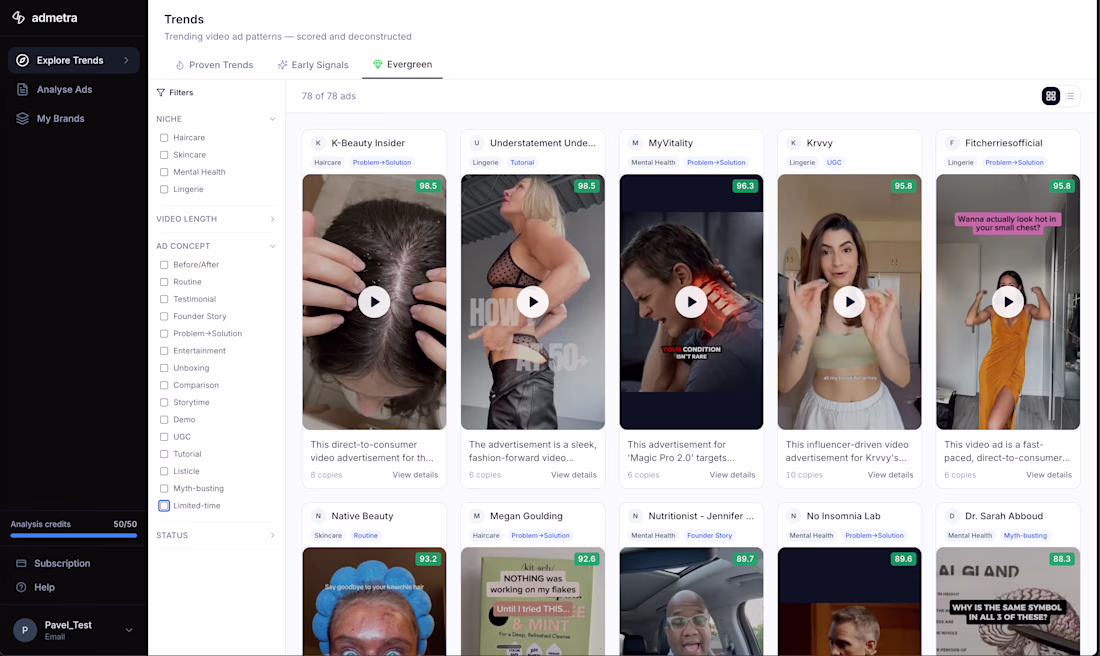Switch to list view layout
This screenshot has width=1100, height=656.
(x=1070, y=96)
